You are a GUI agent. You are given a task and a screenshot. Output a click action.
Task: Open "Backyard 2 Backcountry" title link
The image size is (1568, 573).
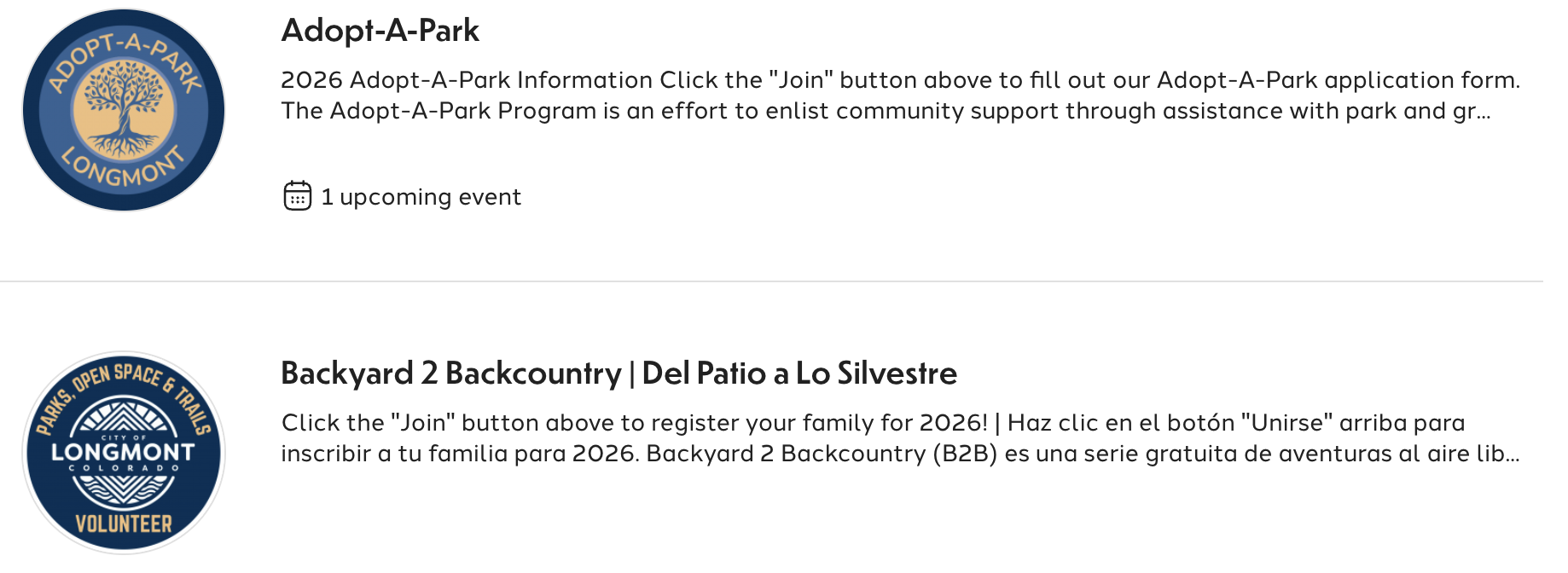tap(450, 373)
